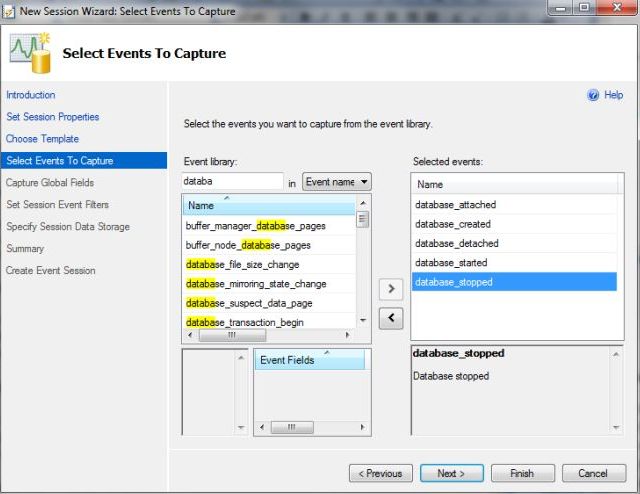Click the Help icon
The height and width of the screenshot is (494, 640).
tap(593, 95)
